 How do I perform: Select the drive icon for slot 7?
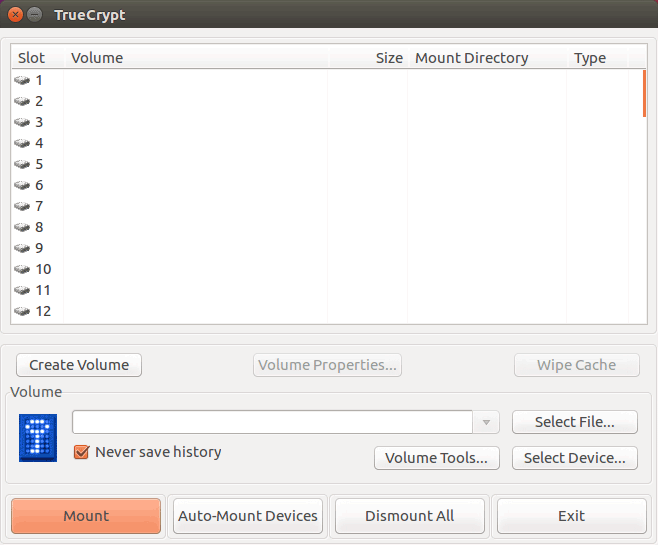tap(22, 206)
